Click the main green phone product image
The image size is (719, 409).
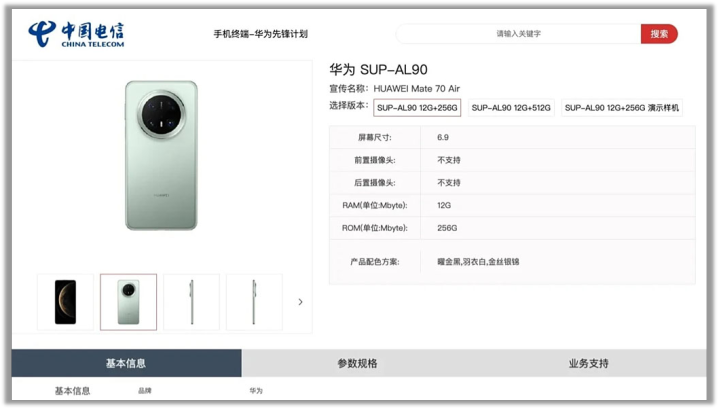pyautogui.click(x=161, y=155)
